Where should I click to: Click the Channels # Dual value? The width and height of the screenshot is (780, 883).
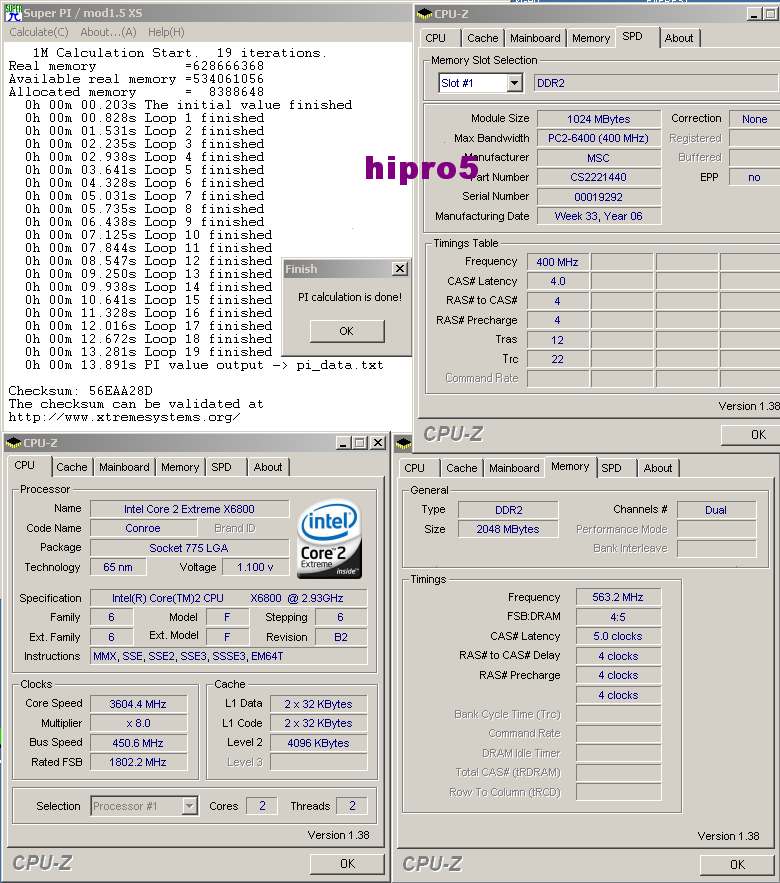pos(716,510)
